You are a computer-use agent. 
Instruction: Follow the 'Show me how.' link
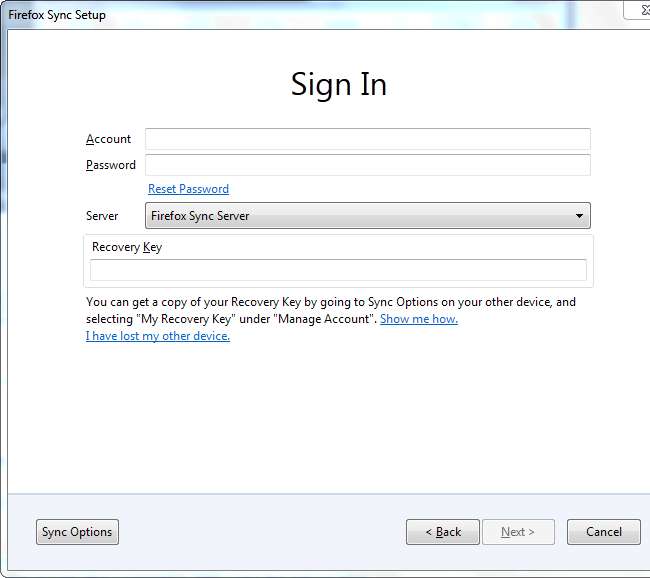419,319
